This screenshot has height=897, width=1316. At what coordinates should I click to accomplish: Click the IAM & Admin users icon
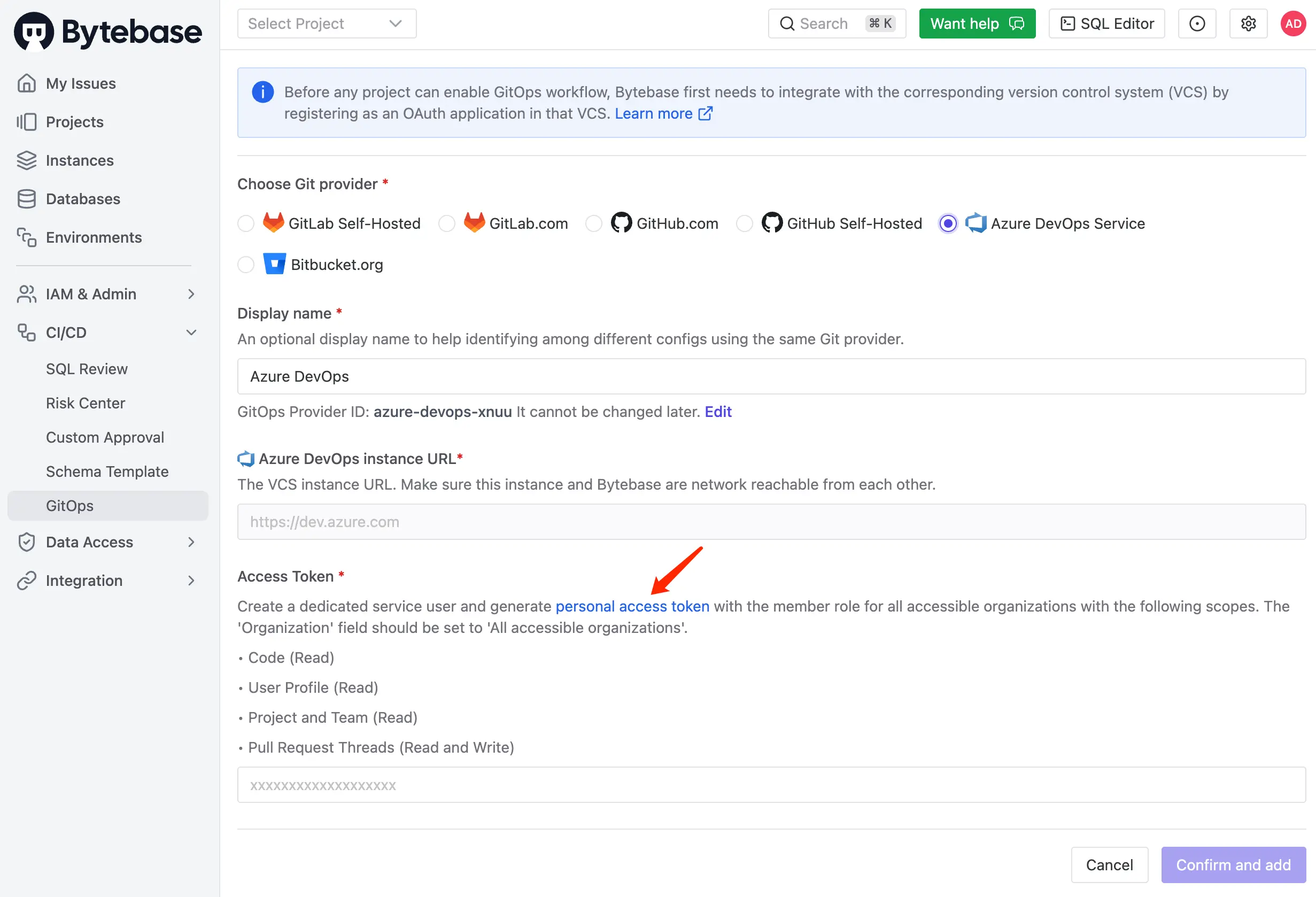[27, 294]
